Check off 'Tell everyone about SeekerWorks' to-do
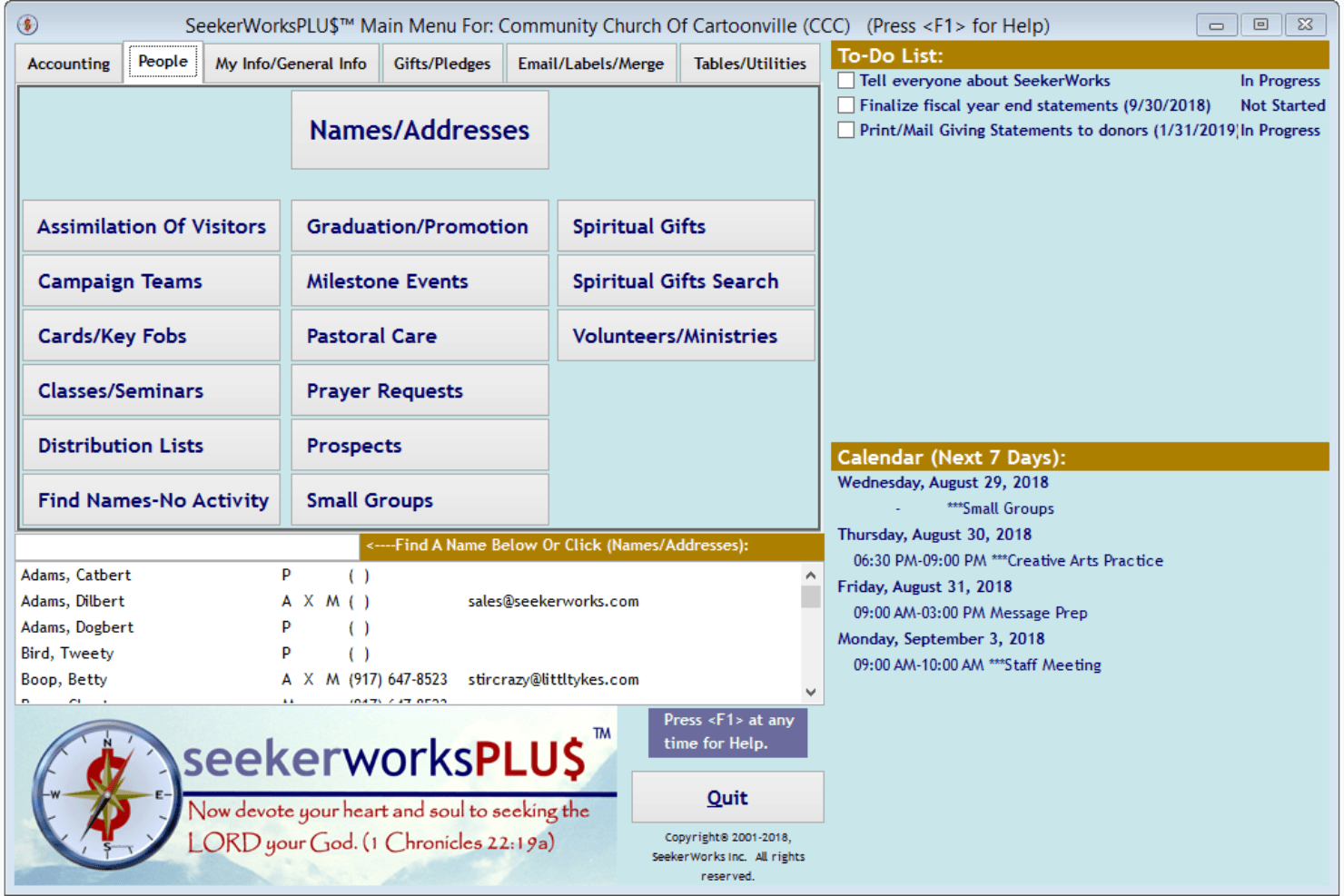This screenshot has height=896, width=1344. pyautogui.click(x=846, y=81)
